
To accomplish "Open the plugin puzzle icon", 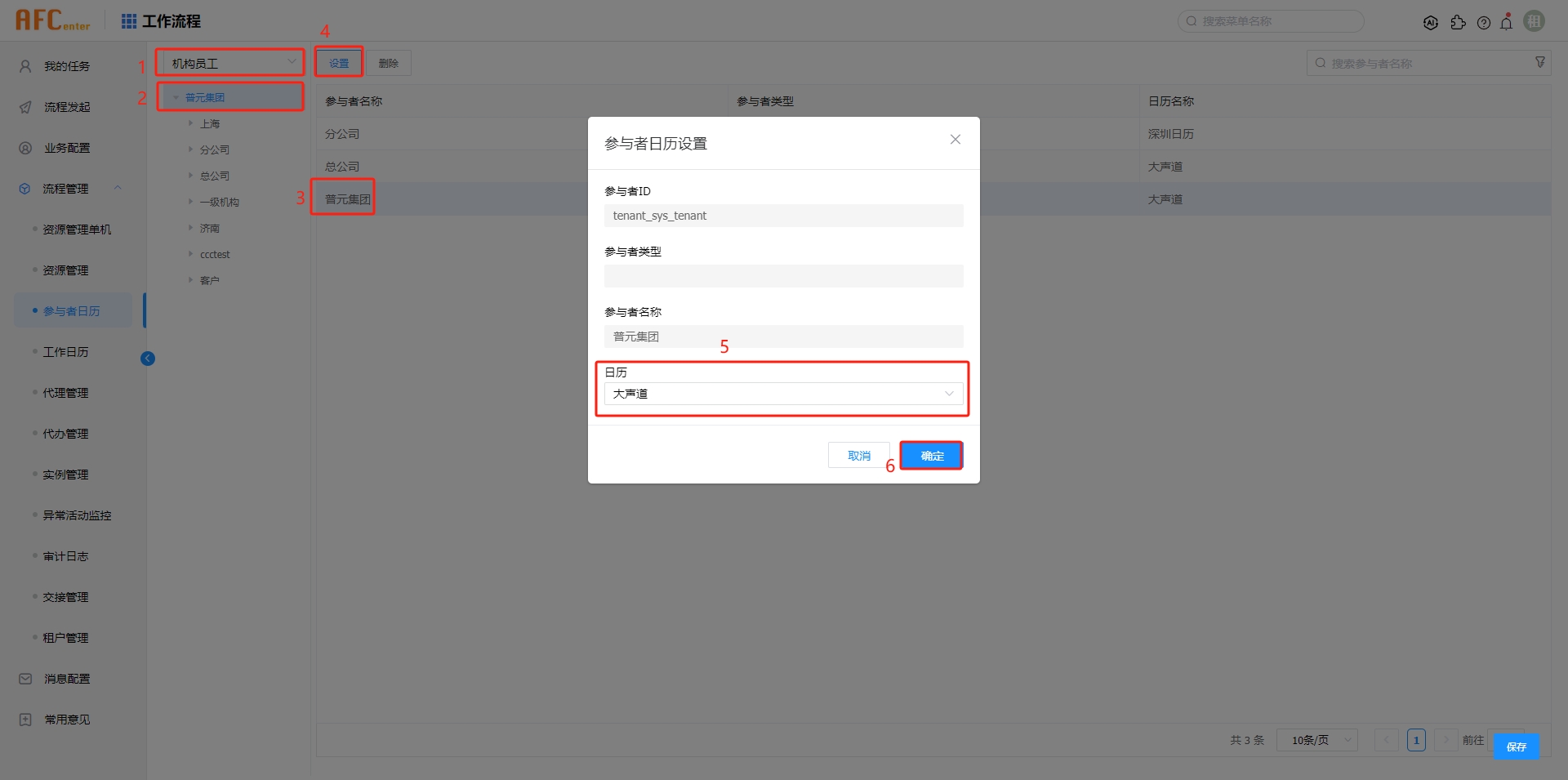I will [x=1458, y=23].
